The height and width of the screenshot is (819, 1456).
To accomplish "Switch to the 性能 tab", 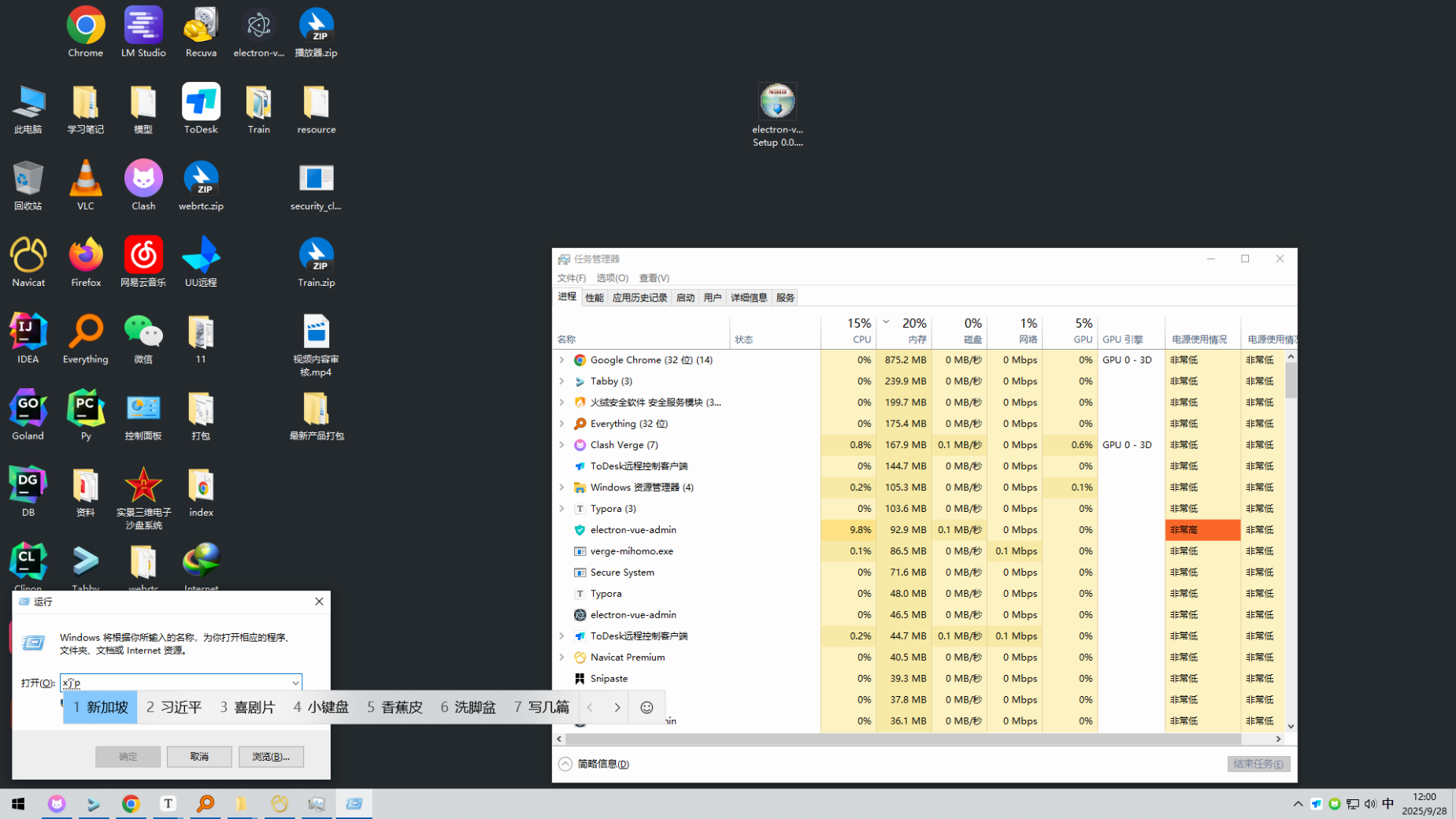I will coord(594,298).
